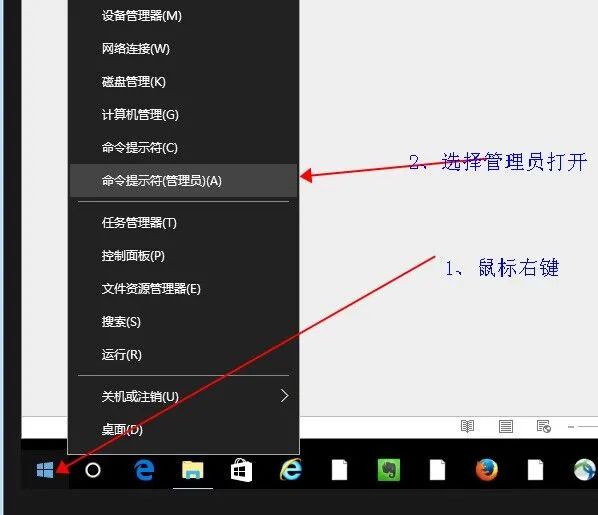Select 运行(R) menu entry

183,354
